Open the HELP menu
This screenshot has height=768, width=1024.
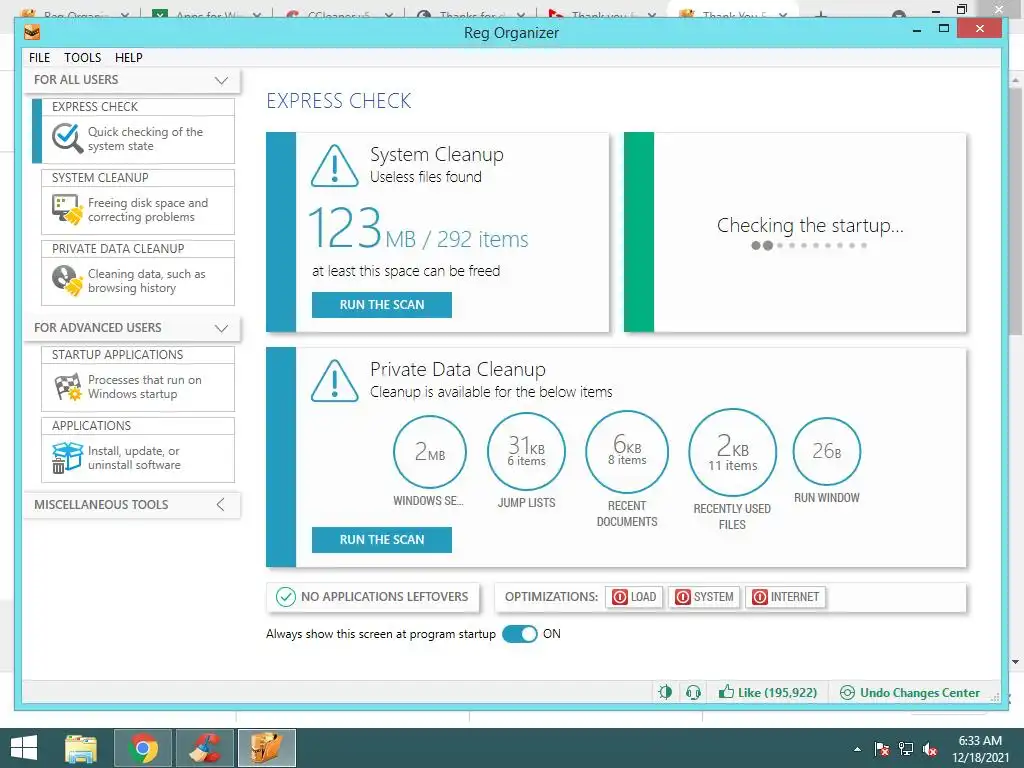click(x=129, y=57)
